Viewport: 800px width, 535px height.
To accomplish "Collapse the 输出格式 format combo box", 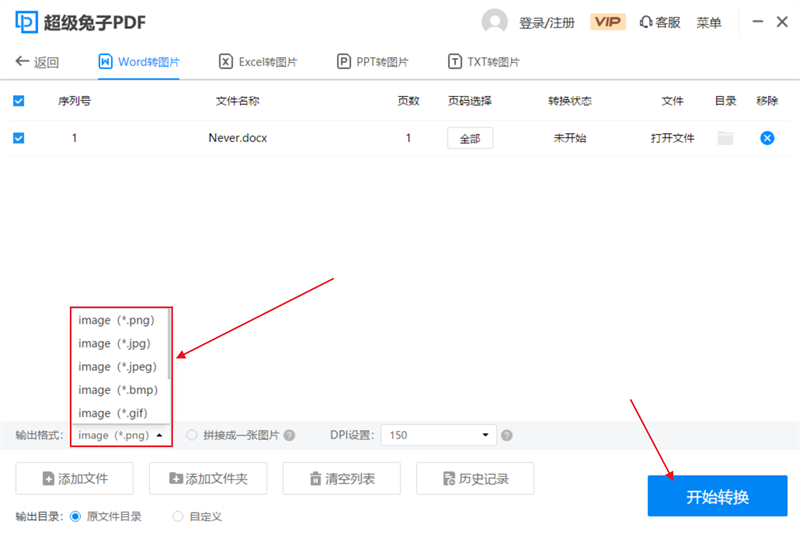I will (x=121, y=436).
